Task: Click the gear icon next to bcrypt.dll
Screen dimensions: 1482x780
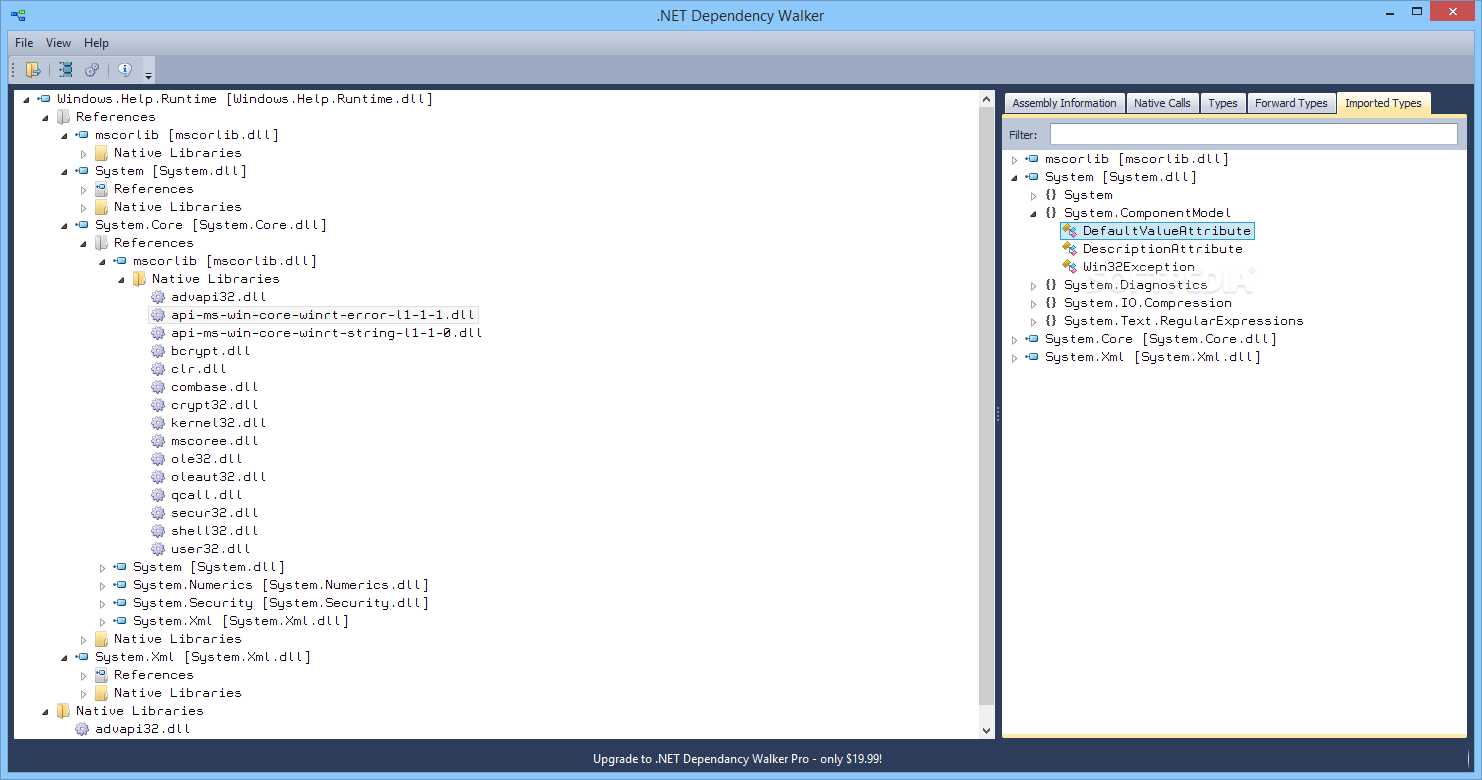Action: pyautogui.click(x=158, y=351)
